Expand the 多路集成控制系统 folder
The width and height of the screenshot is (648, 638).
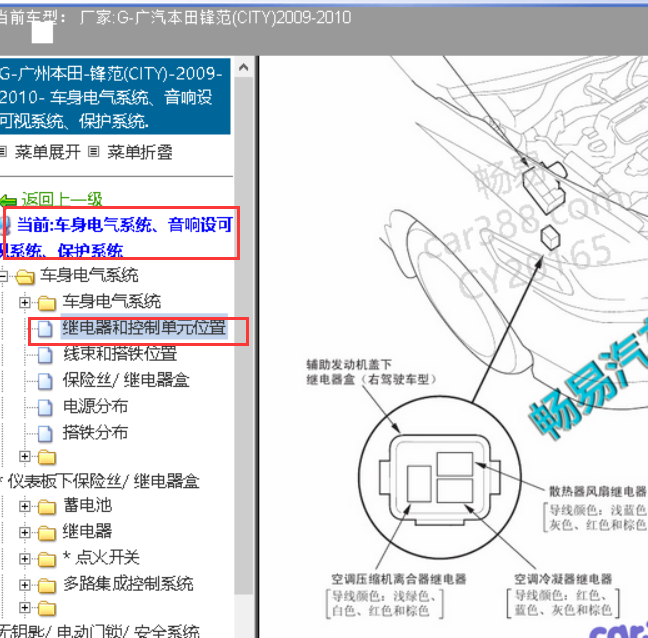24,585
